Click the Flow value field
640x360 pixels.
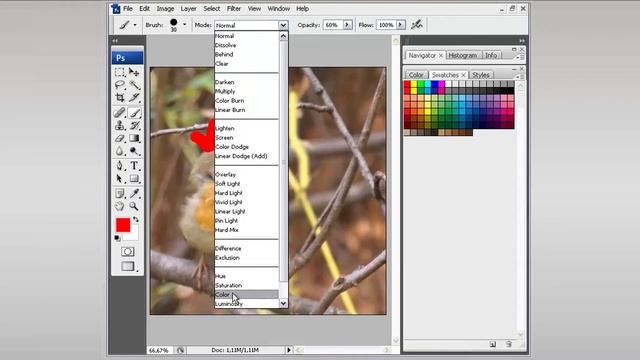386,25
